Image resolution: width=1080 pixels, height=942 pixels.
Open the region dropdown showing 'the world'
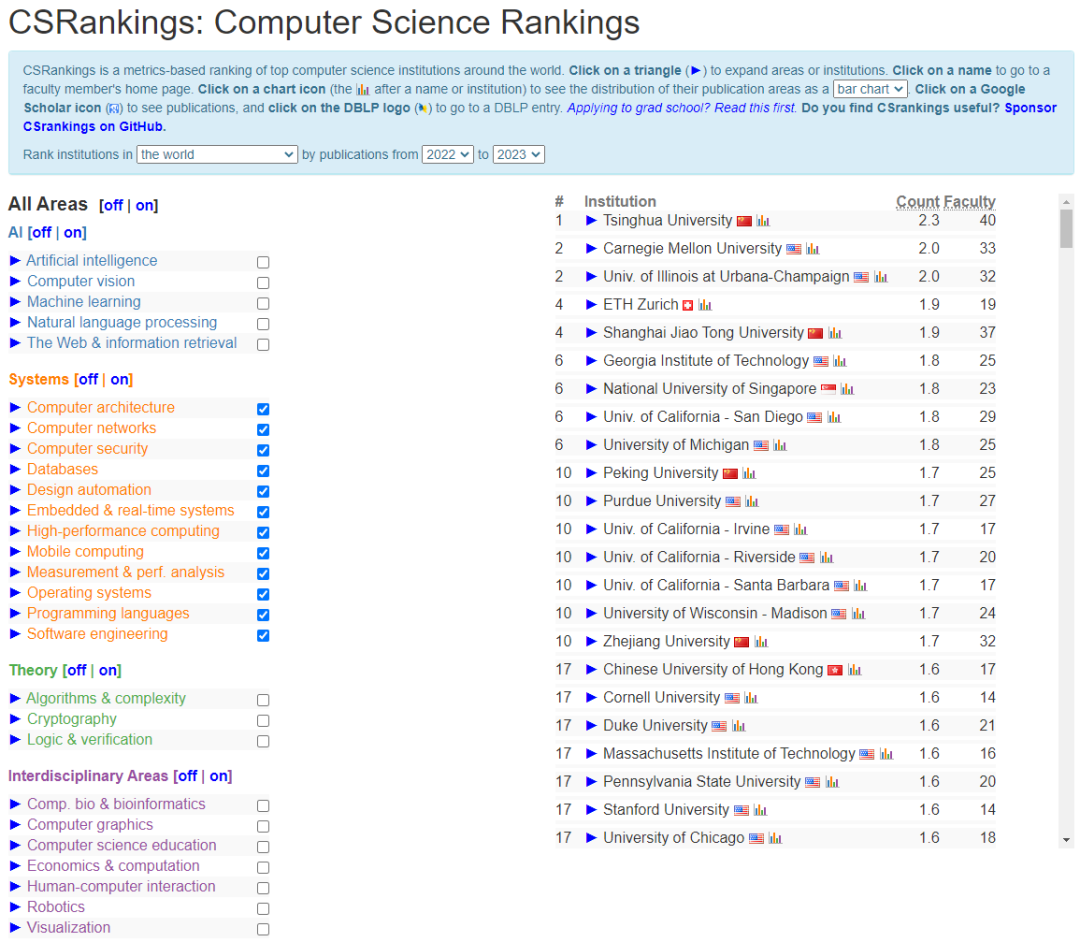(x=217, y=154)
